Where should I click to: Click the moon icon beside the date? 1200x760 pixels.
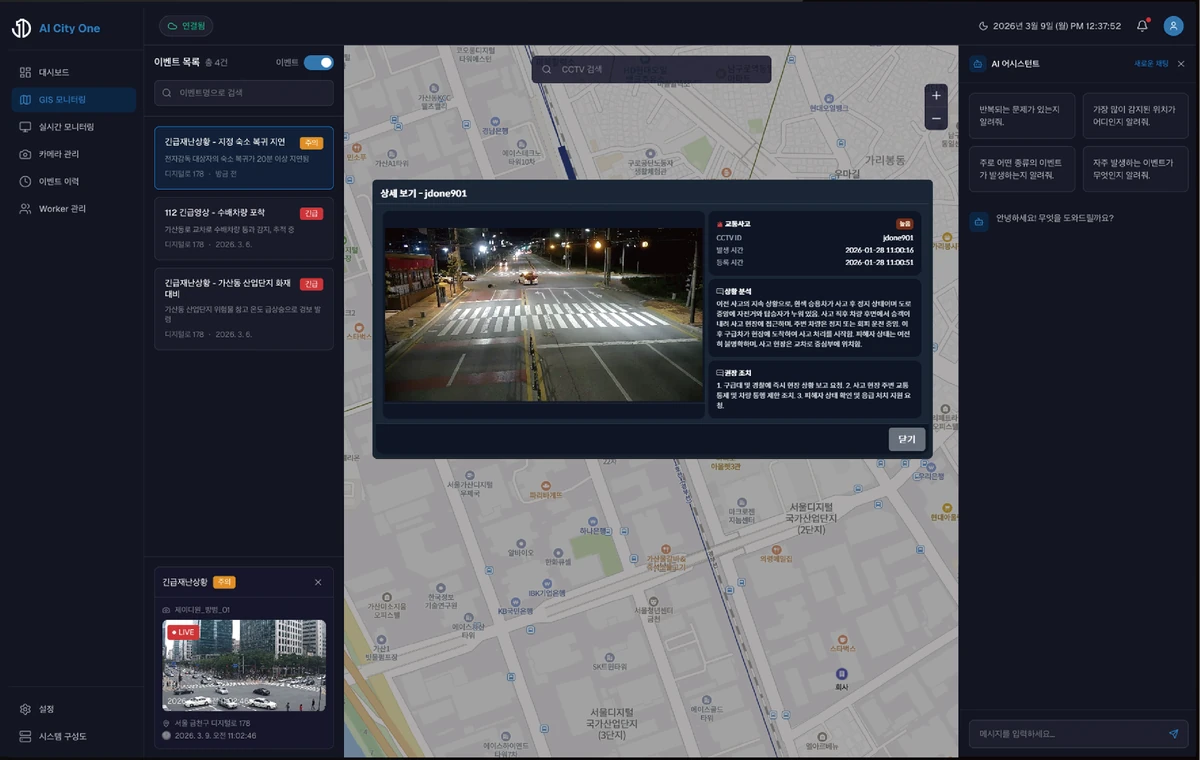coord(983,26)
